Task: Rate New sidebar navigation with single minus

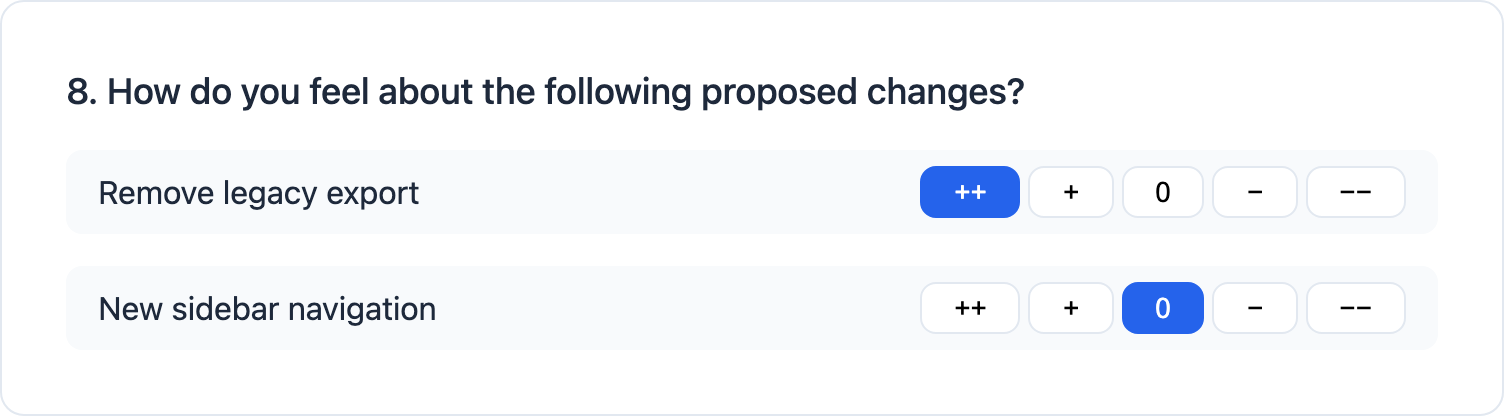Action: (x=1254, y=308)
